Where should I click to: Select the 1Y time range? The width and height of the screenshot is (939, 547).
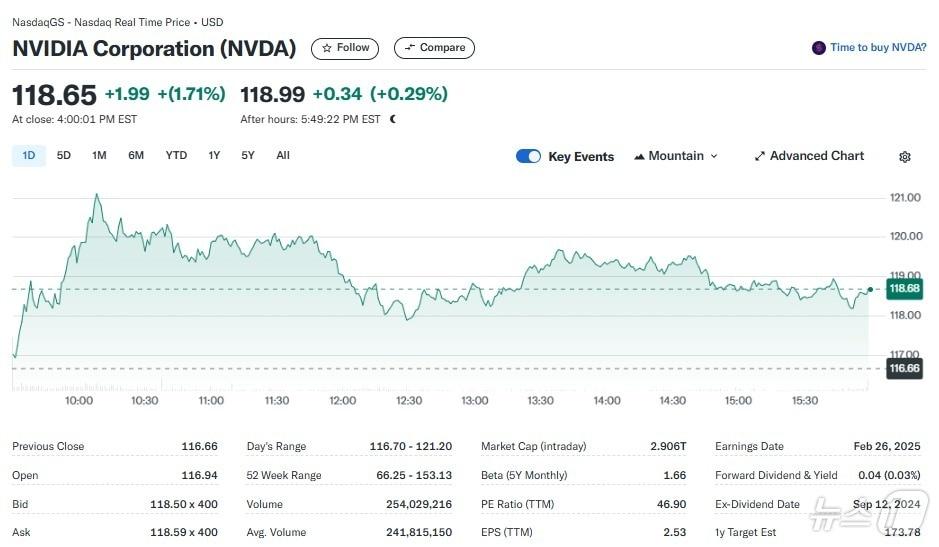(214, 156)
